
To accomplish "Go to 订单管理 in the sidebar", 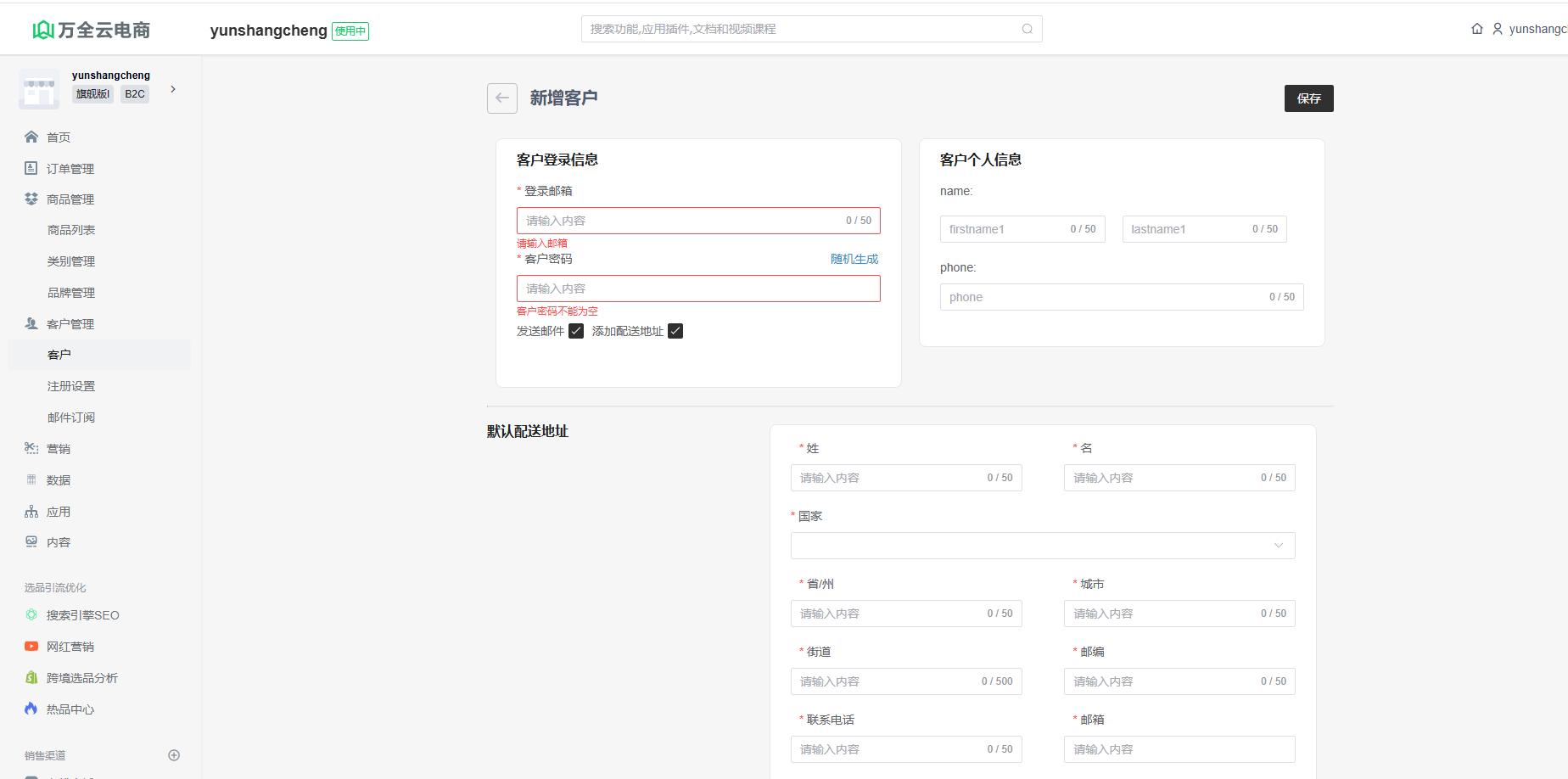I will (x=70, y=169).
